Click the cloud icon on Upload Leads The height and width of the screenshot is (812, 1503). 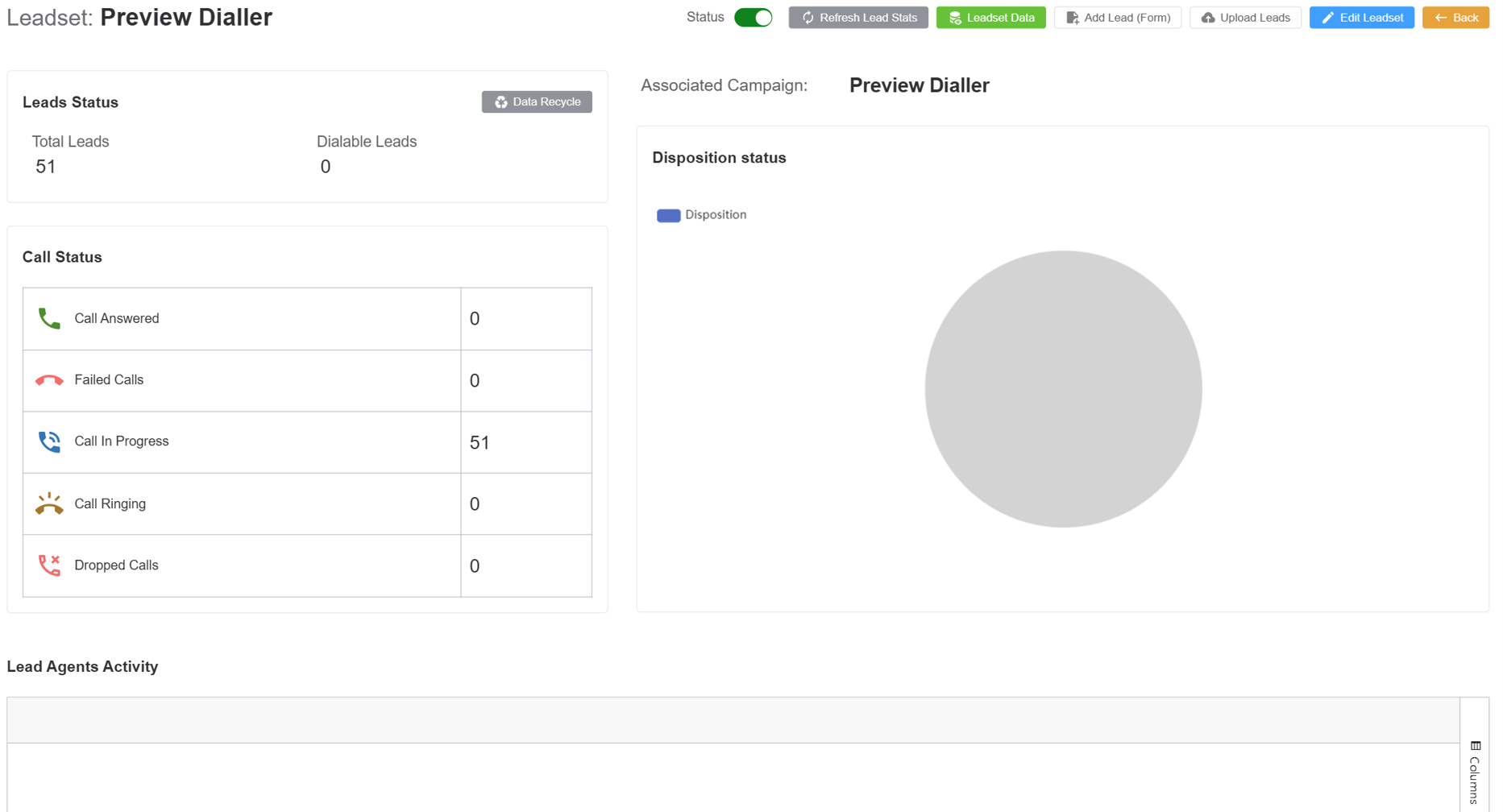tap(1207, 18)
